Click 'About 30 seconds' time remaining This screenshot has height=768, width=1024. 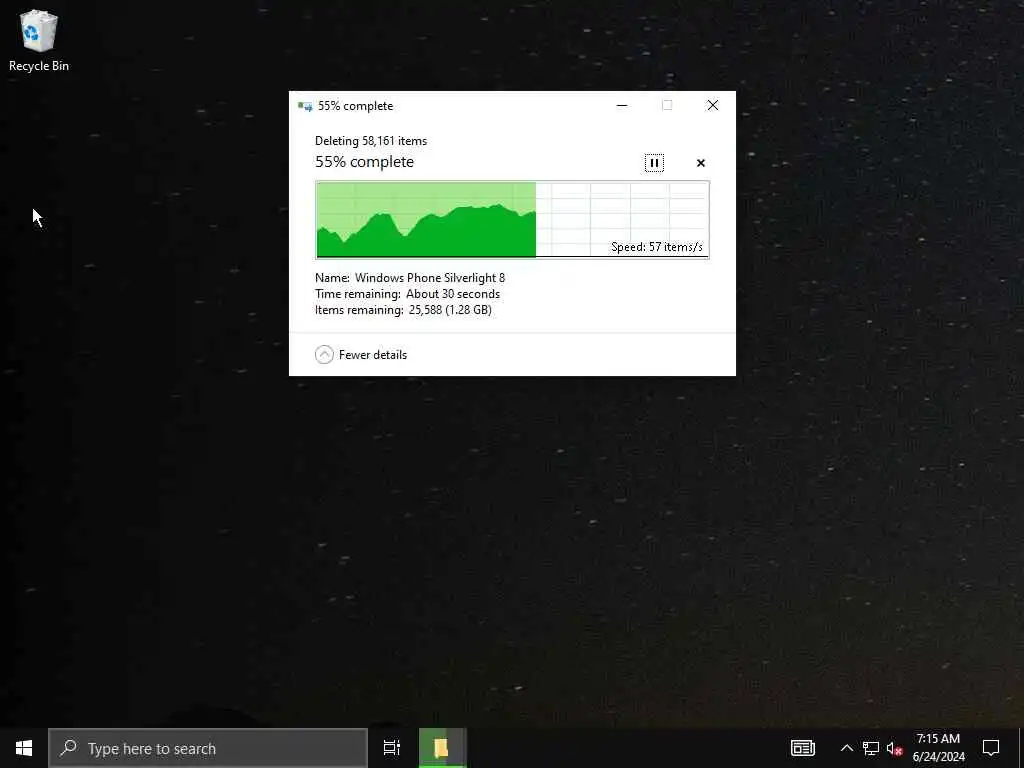453,294
